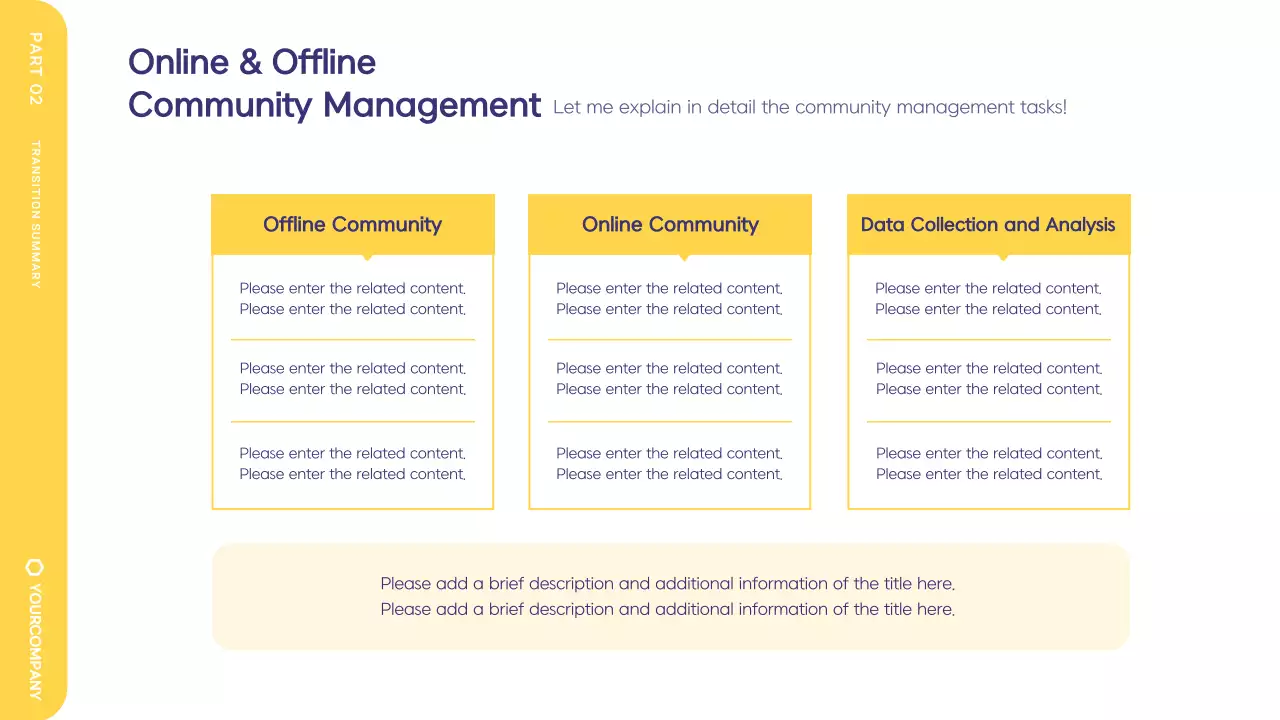
Task: Select the Online & Offline Community Management title
Action: point(334,84)
